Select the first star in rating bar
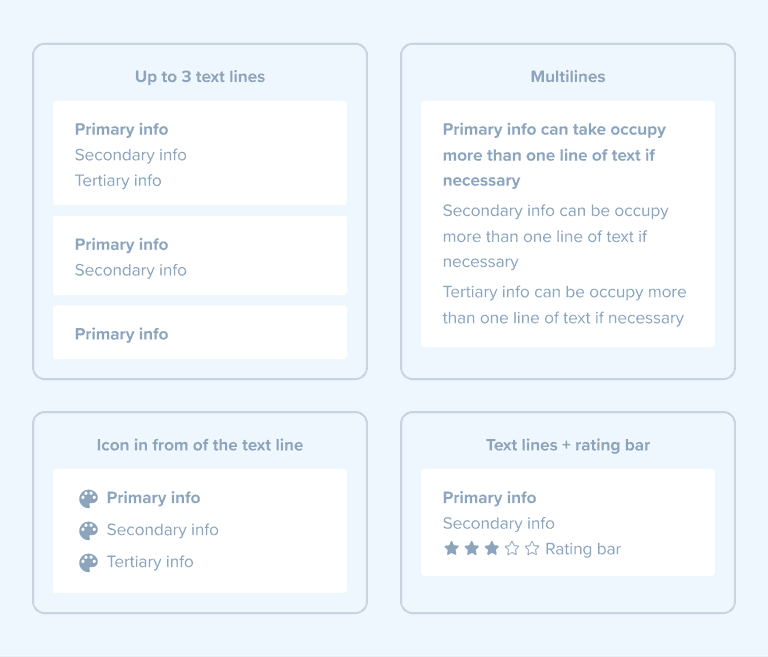The height and width of the screenshot is (657, 768). coord(451,548)
